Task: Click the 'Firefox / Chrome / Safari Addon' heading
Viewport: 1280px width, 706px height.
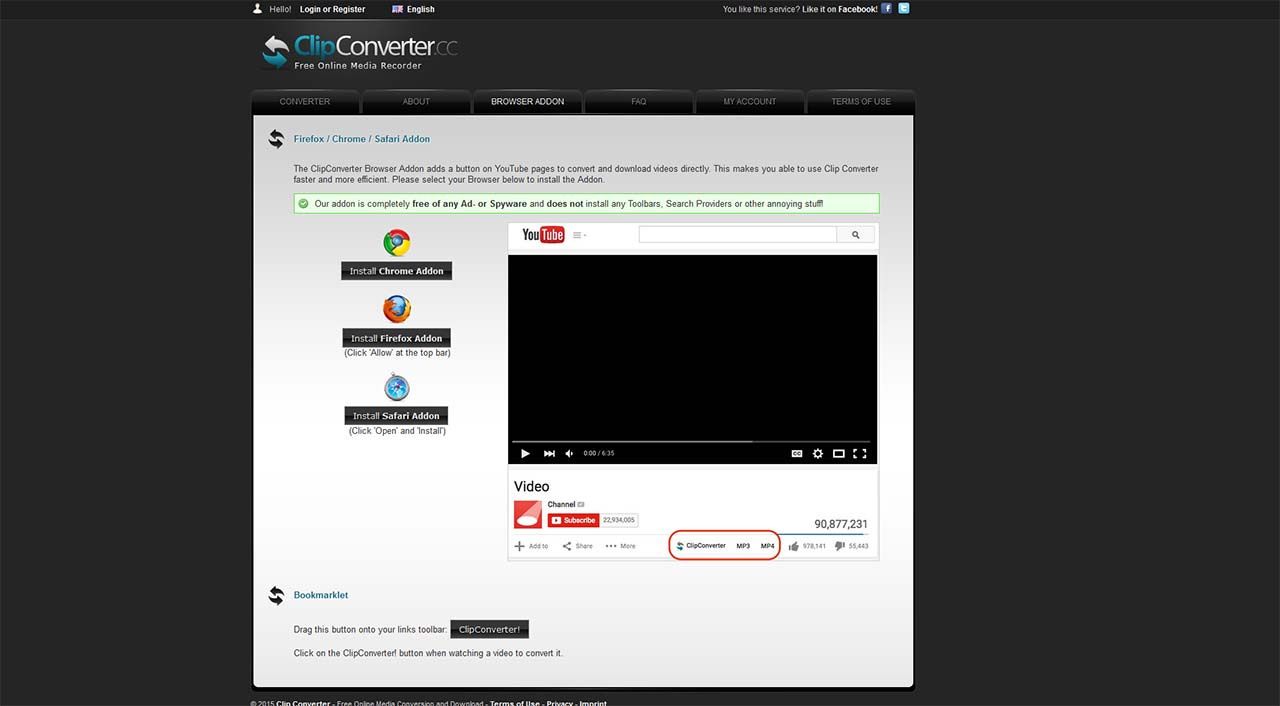Action: [362, 139]
